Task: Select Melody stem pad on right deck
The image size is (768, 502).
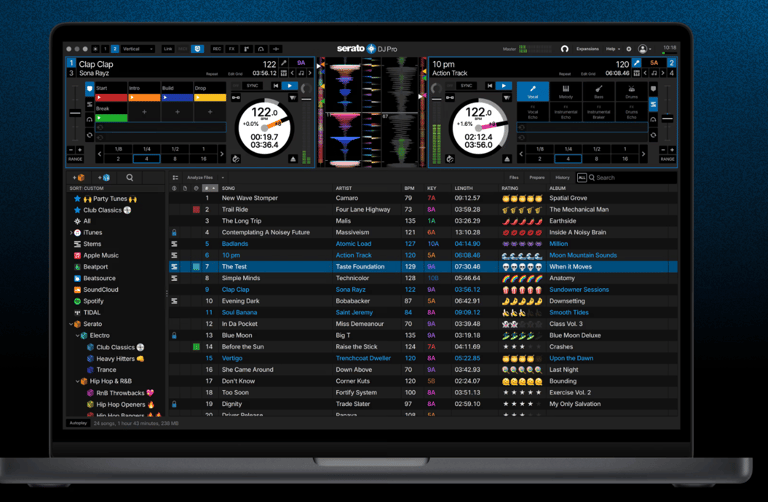Action: [566, 91]
